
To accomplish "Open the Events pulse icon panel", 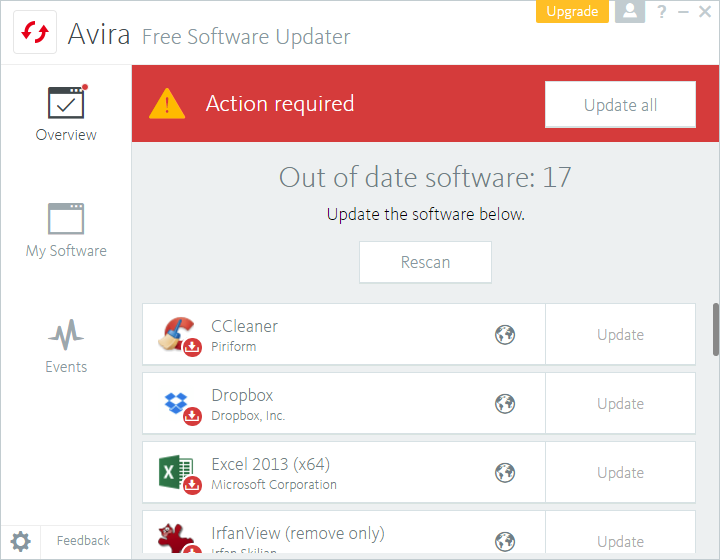I will tap(66, 346).
